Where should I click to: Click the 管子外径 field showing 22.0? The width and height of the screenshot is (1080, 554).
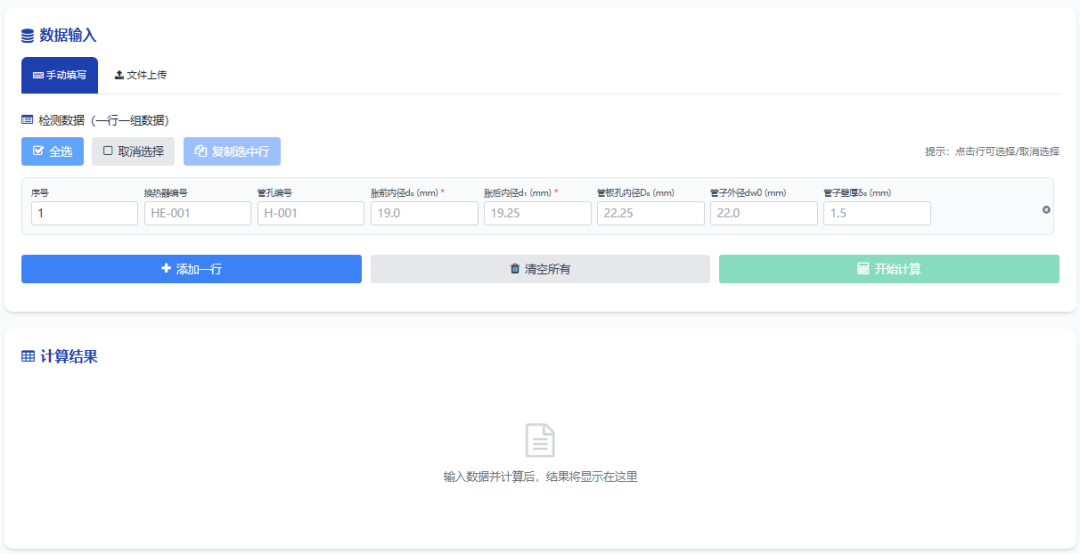coord(764,213)
